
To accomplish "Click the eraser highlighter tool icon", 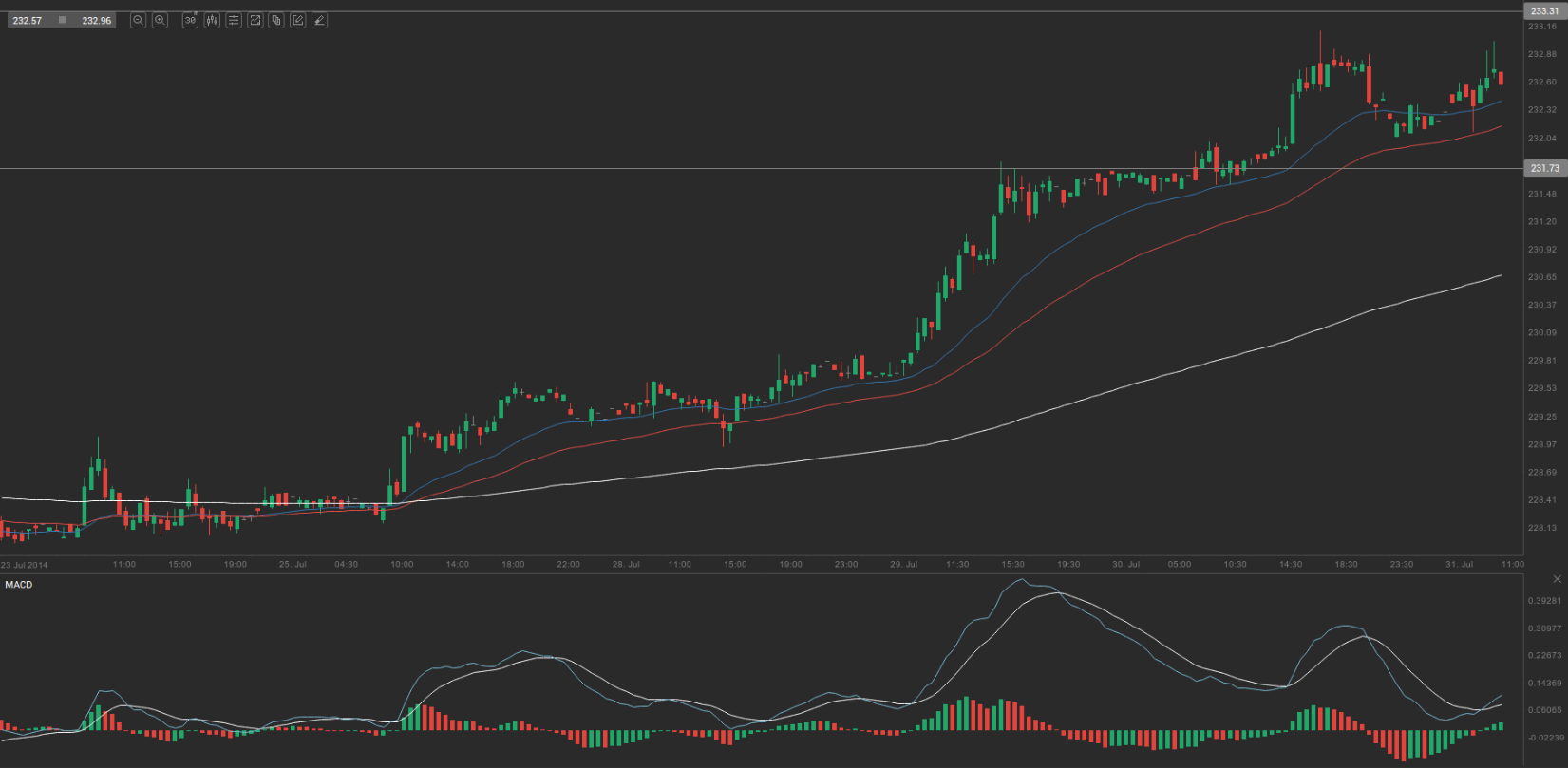I will 320,20.
